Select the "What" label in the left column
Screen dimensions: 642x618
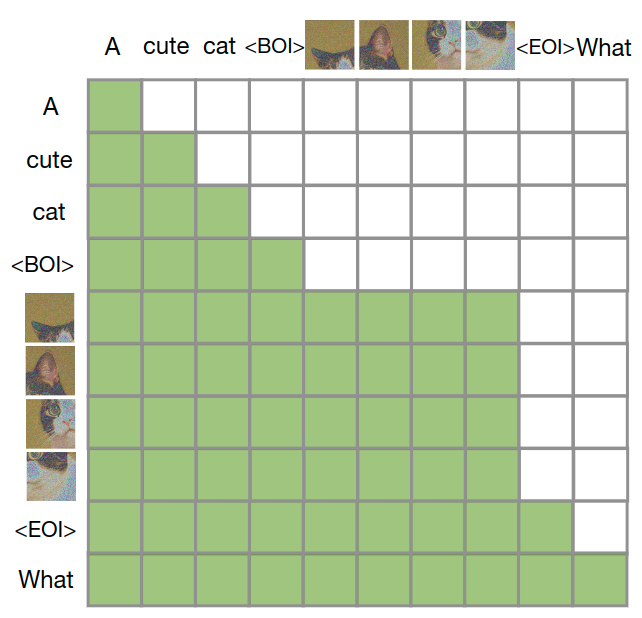[46, 579]
